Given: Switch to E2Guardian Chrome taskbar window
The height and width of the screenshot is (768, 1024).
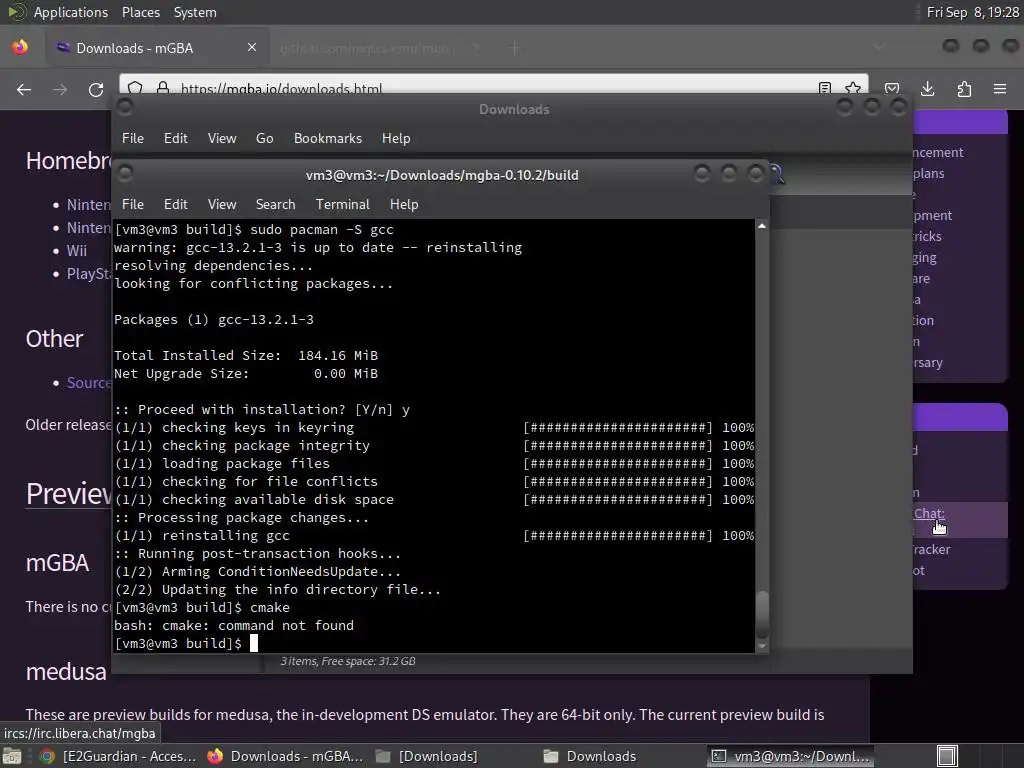Looking at the screenshot, I should tap(118, 756).
